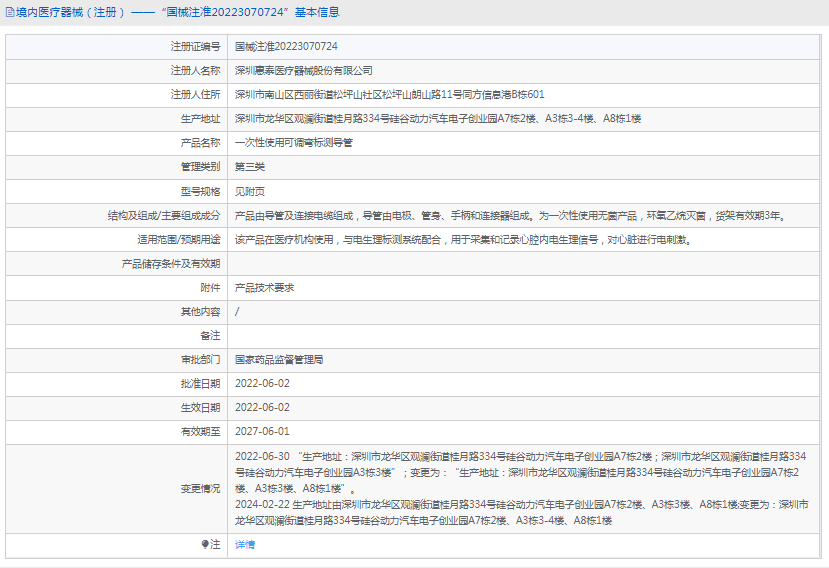Click the 其他内容 slash value

coord(237,312)
